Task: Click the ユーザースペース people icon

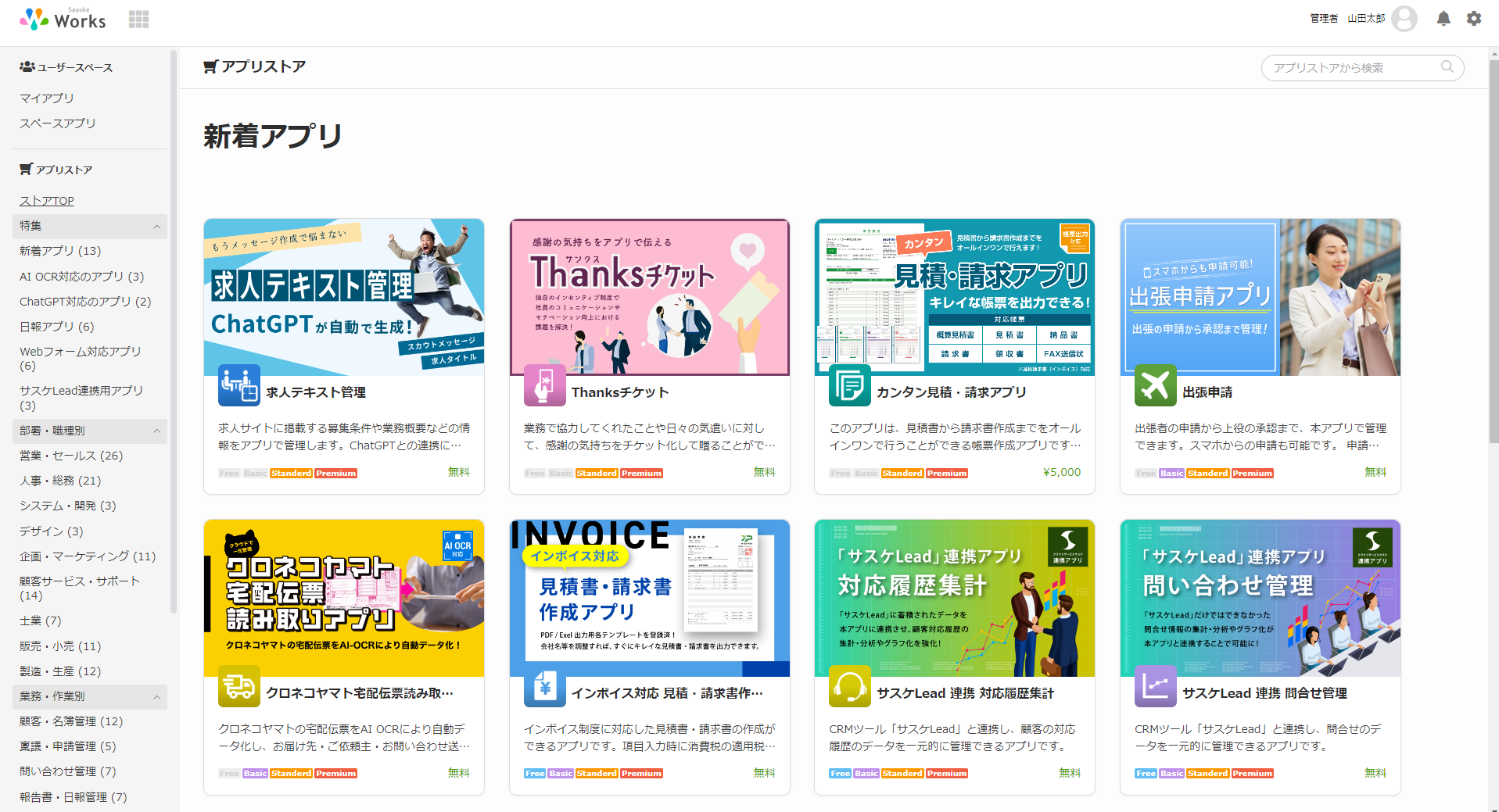Action: pyautogui.click(x=27, y=67)
